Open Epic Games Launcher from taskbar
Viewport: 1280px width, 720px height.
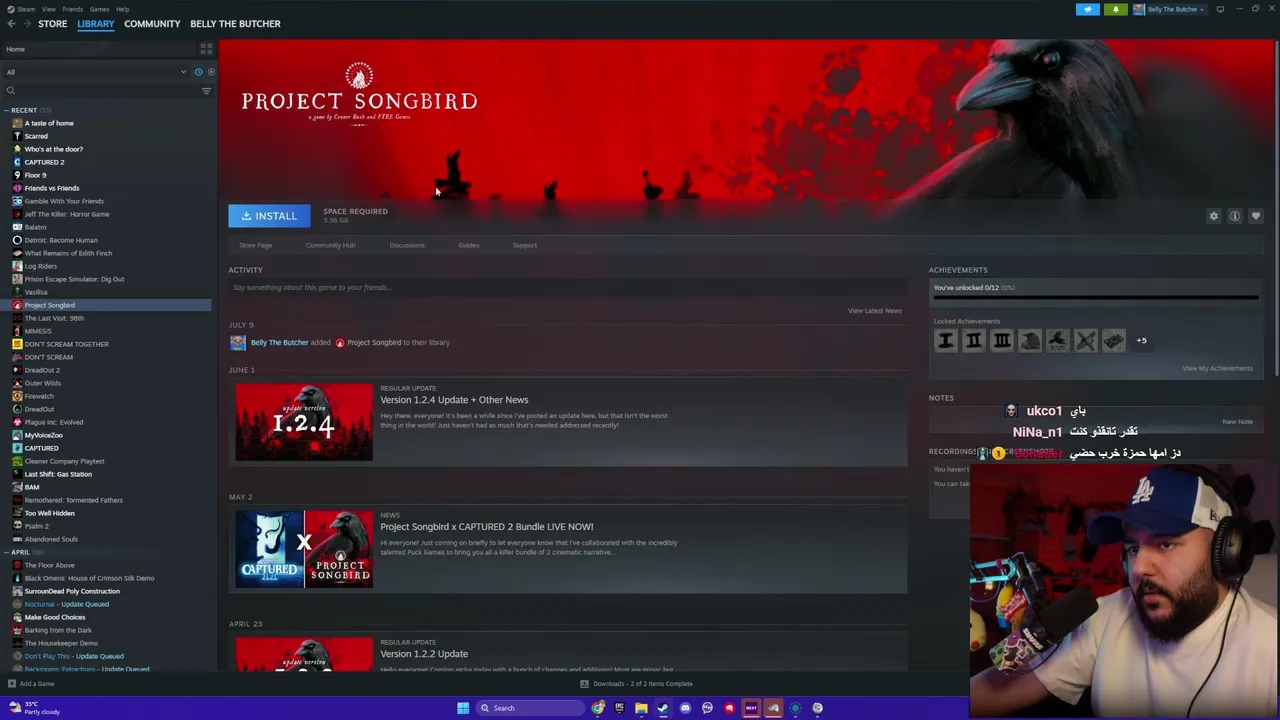pos(619,708)
